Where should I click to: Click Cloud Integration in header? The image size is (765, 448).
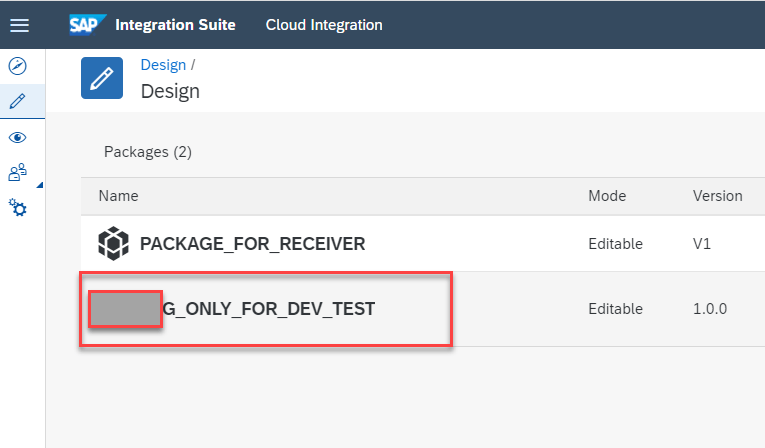click(324, 24)
